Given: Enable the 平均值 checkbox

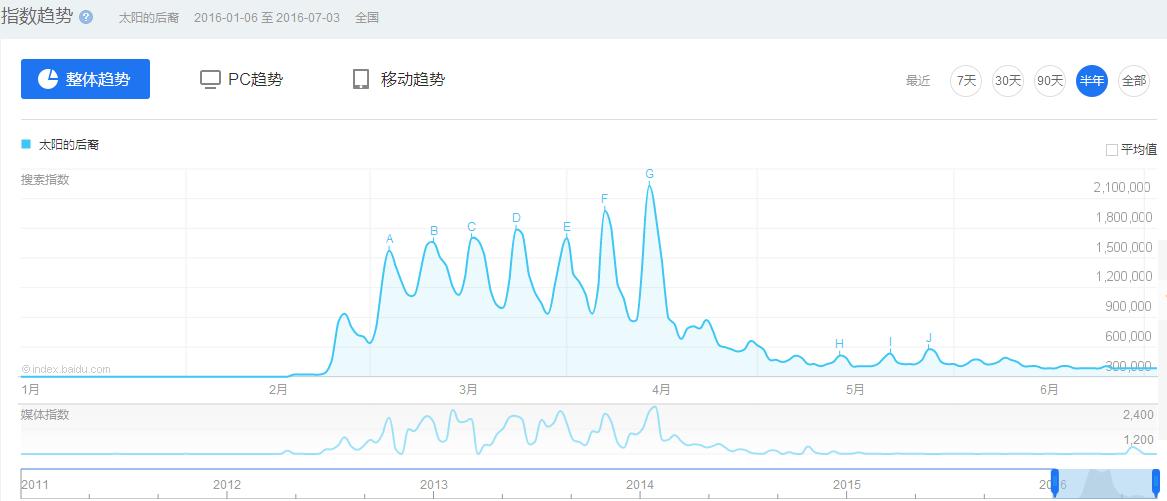Looking at the screenshot, I should (x=1112, y=150).
